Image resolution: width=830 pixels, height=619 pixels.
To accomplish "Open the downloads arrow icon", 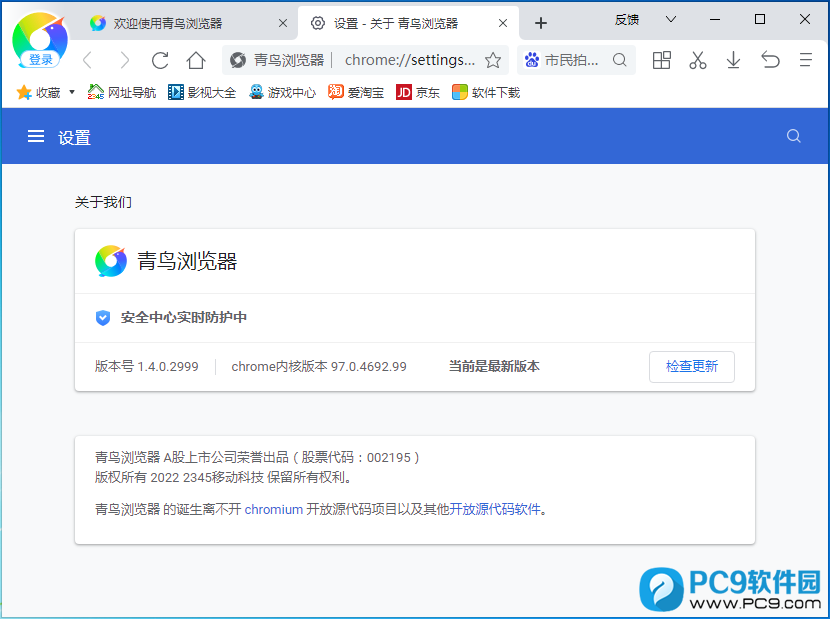I will (x=733, y=60).
